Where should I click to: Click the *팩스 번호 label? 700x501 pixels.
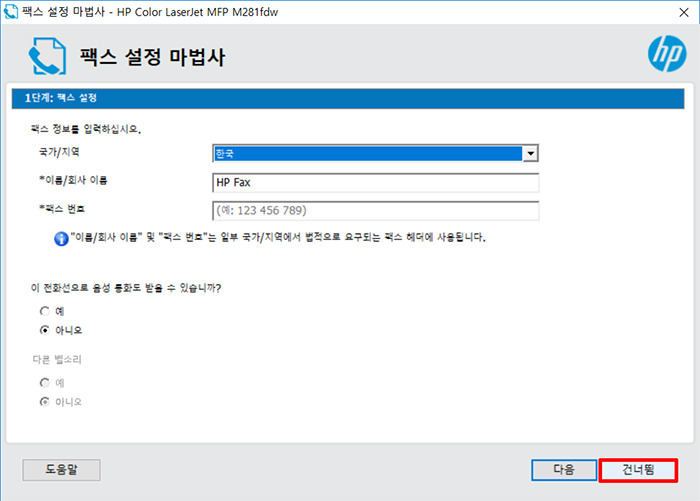pos(62,209)
